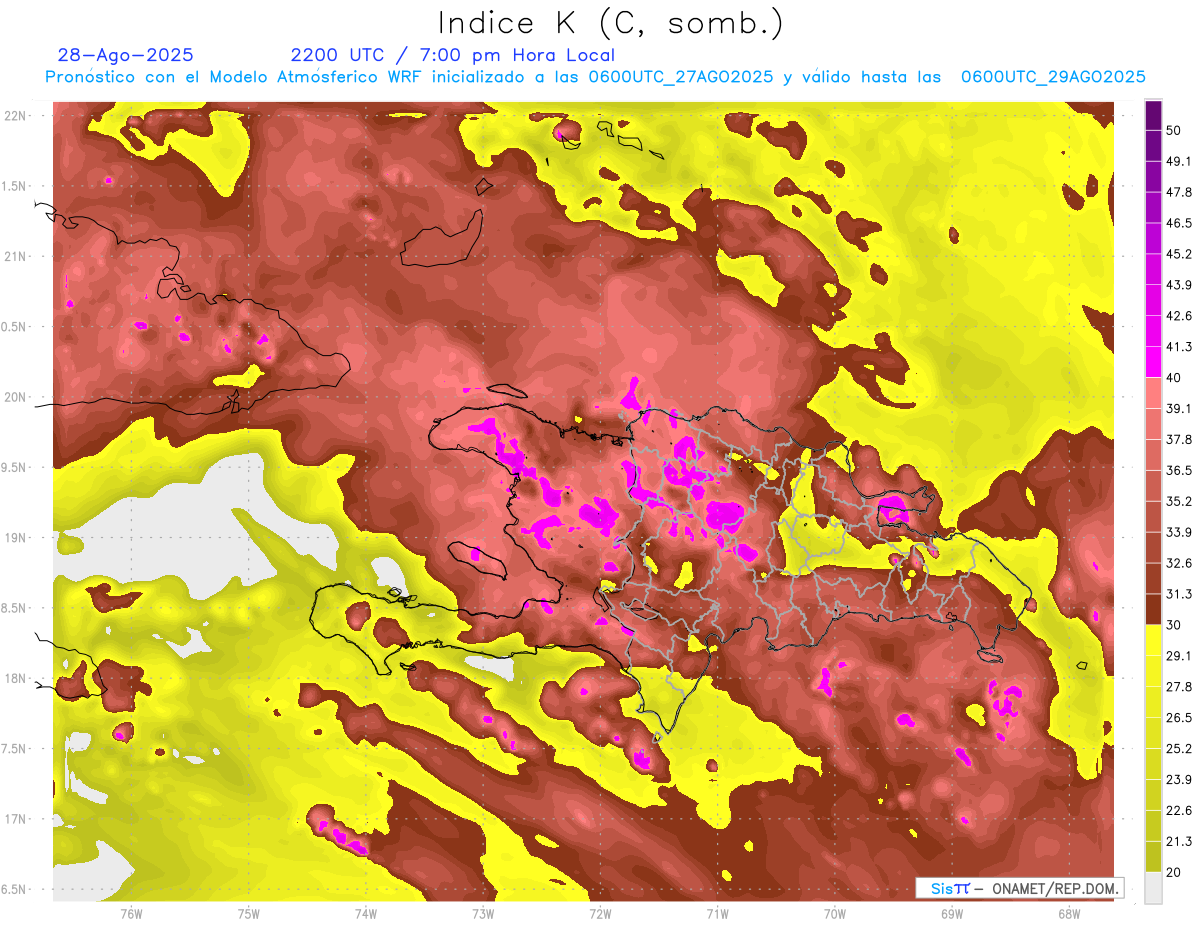This screenshot has height=927, width=1200.
Task: Click legend value "22.6"
Action: tap(1178, 811)
